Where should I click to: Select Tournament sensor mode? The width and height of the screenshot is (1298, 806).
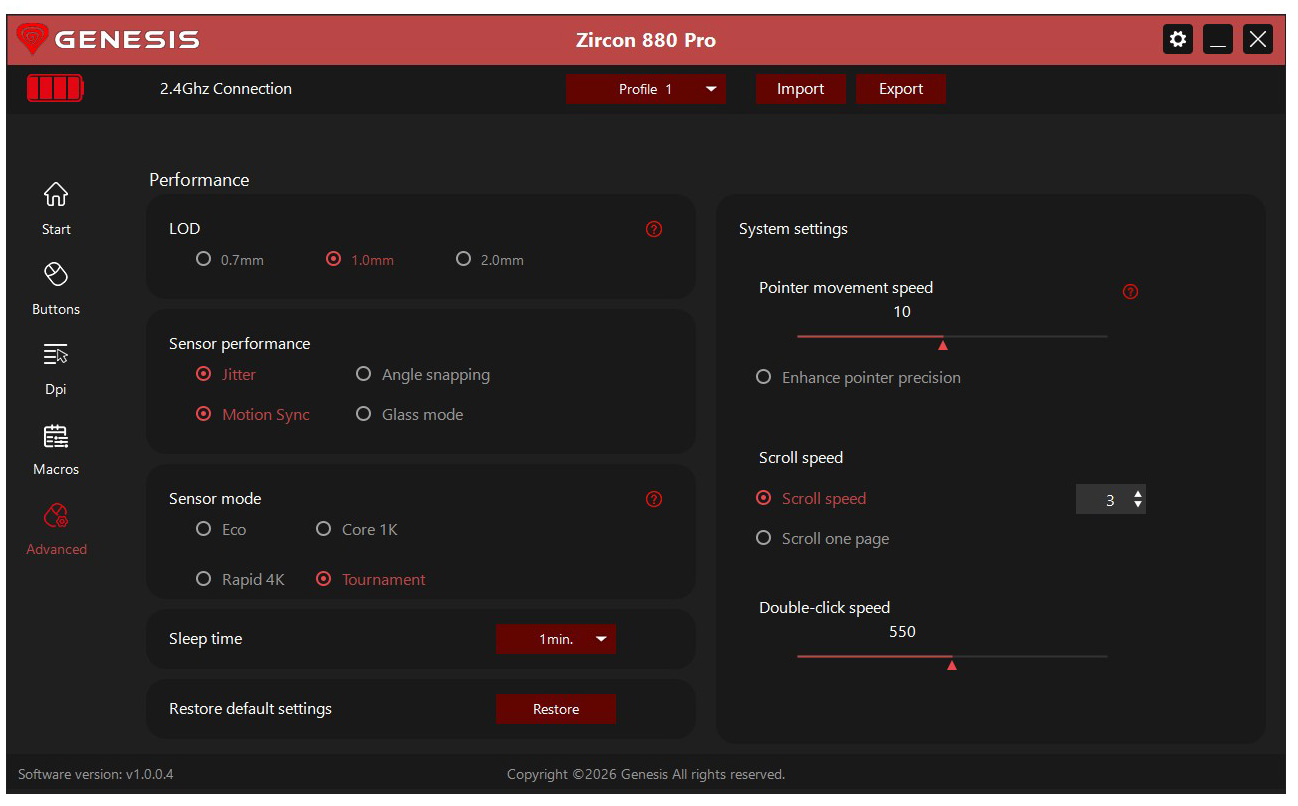tap(371, 579)
